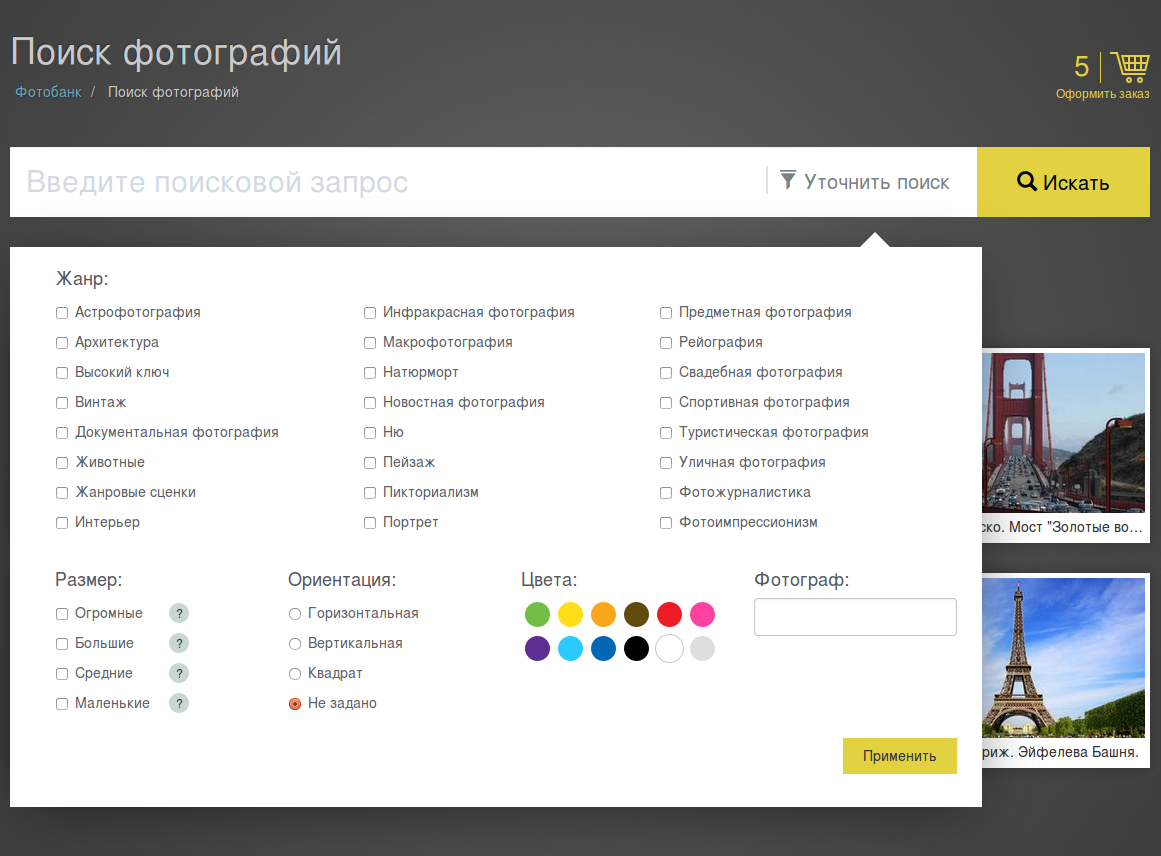
Task: Tick the Свадебная фотография checkbox
Action: tap(666, 373)
